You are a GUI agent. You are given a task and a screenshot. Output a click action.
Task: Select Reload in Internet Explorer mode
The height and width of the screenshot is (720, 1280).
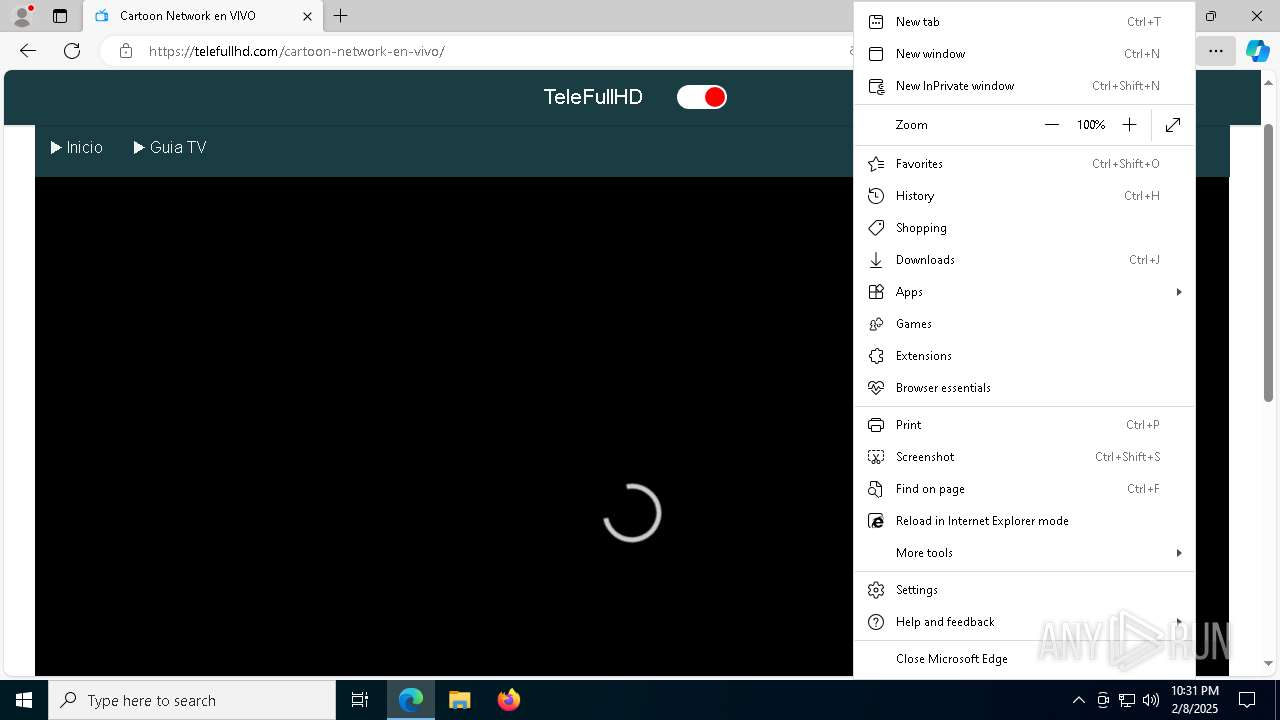(1024, 521)
